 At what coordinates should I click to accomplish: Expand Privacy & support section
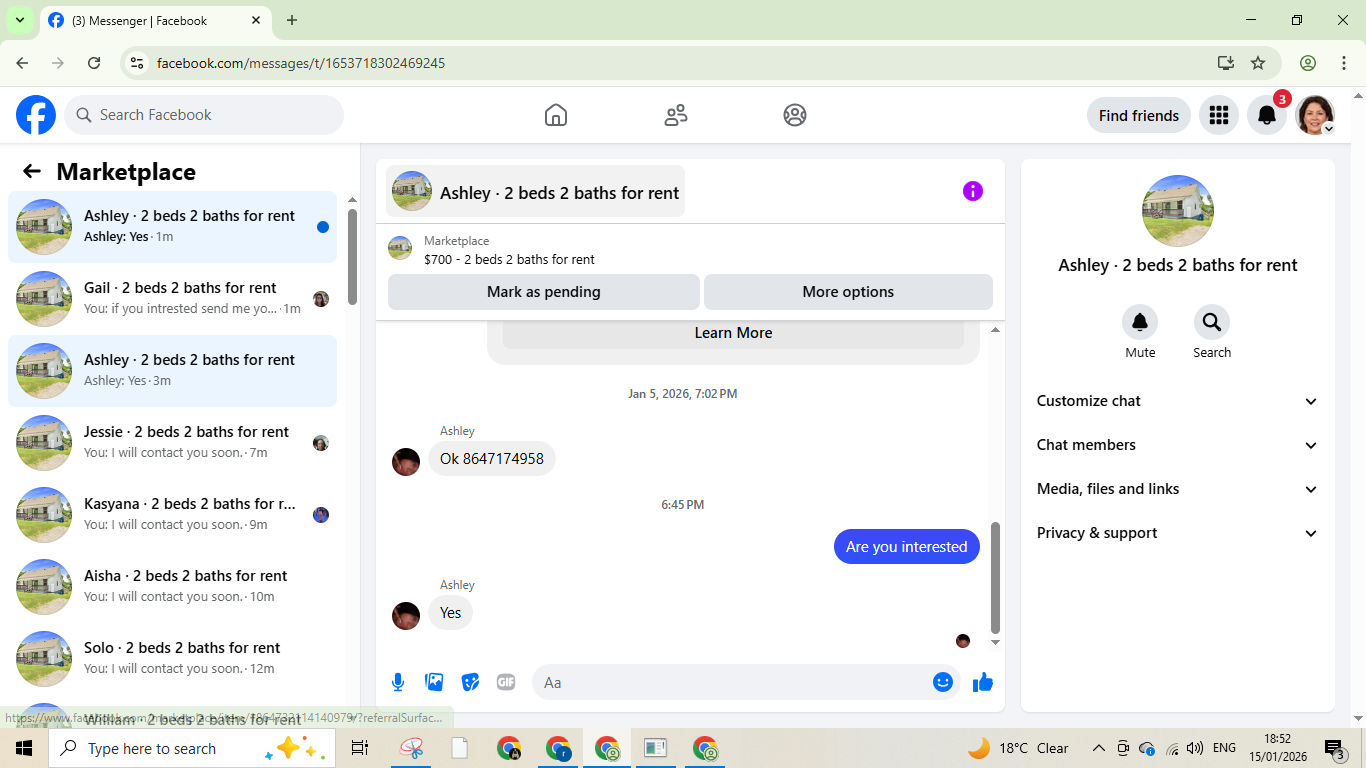pyautogui.click(x=1178, y=533)
